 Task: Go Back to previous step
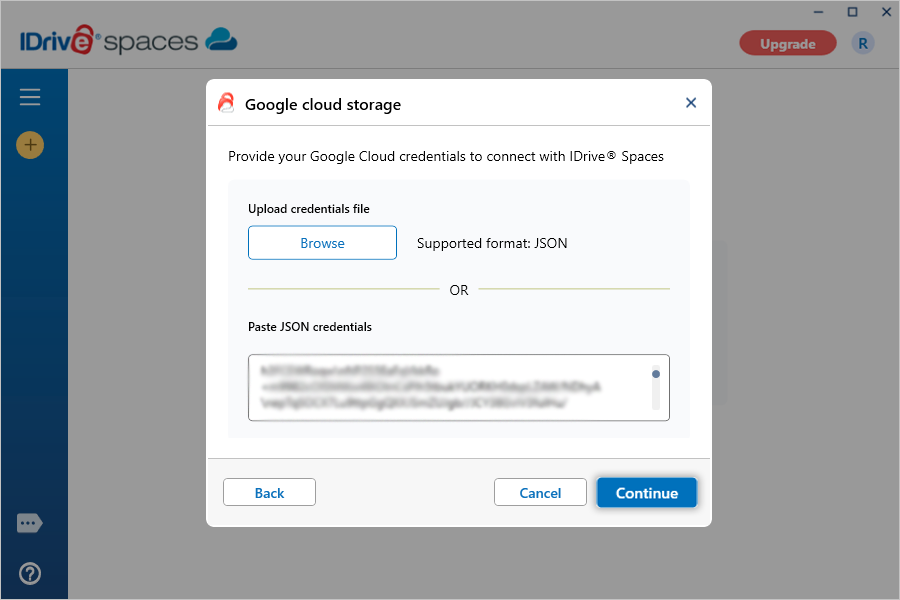[269, 493]
